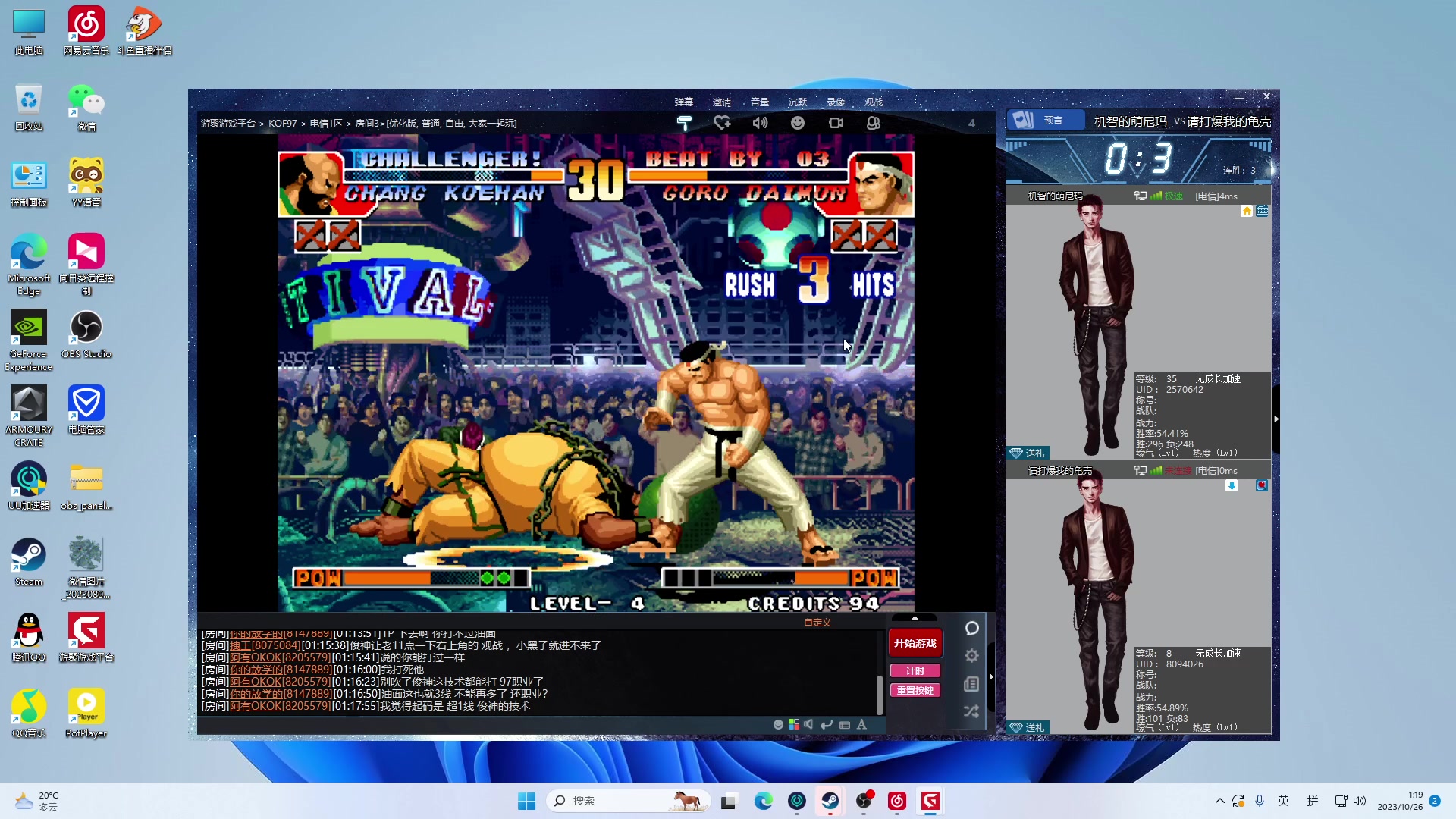Viewport: 1456px width, 819px height.
Task: Click the 0:3 match score display
Action: click(1138, 159)
